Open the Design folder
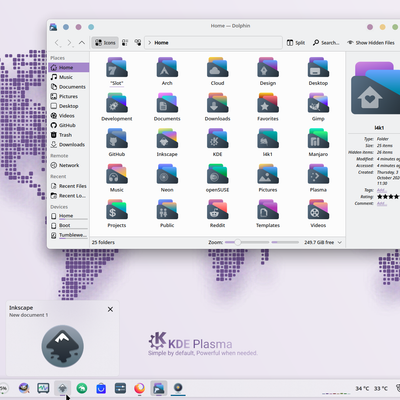 point(268,68)
